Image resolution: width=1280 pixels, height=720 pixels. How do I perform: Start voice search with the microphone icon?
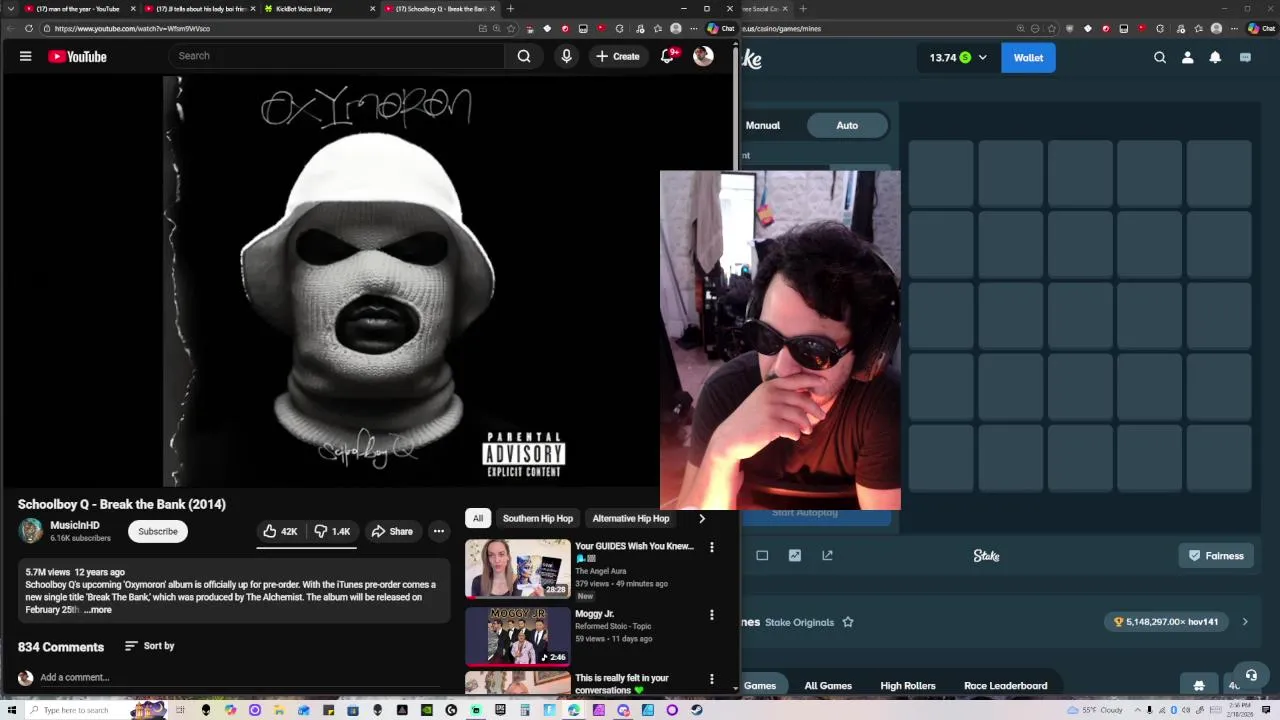pyautogui.click(x=566, y=56)
